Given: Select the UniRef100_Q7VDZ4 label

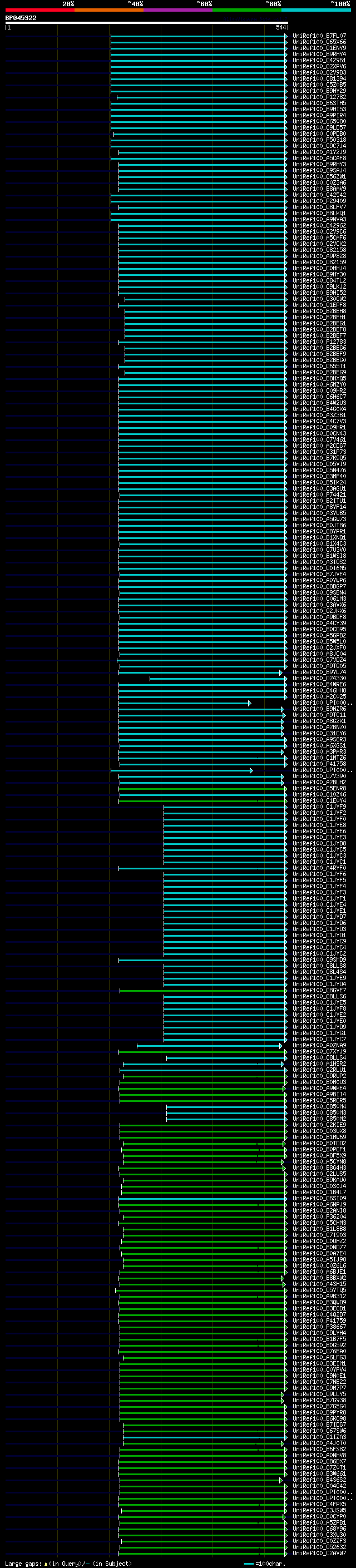Looking at the screenshot, I should tap(319, 660).
